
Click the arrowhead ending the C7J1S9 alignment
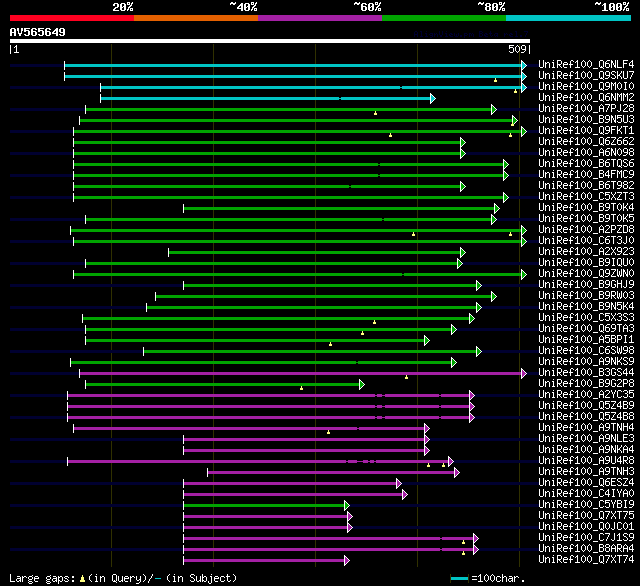476,539
